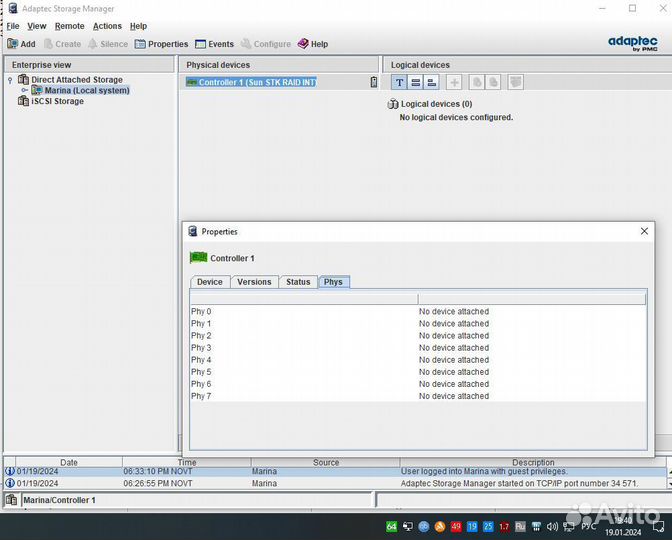Image resolution: width=672 pixels, height=540 pixels.
Task: Click the last greyed-out icon in Logical devices toolbar
Action: 516,82
